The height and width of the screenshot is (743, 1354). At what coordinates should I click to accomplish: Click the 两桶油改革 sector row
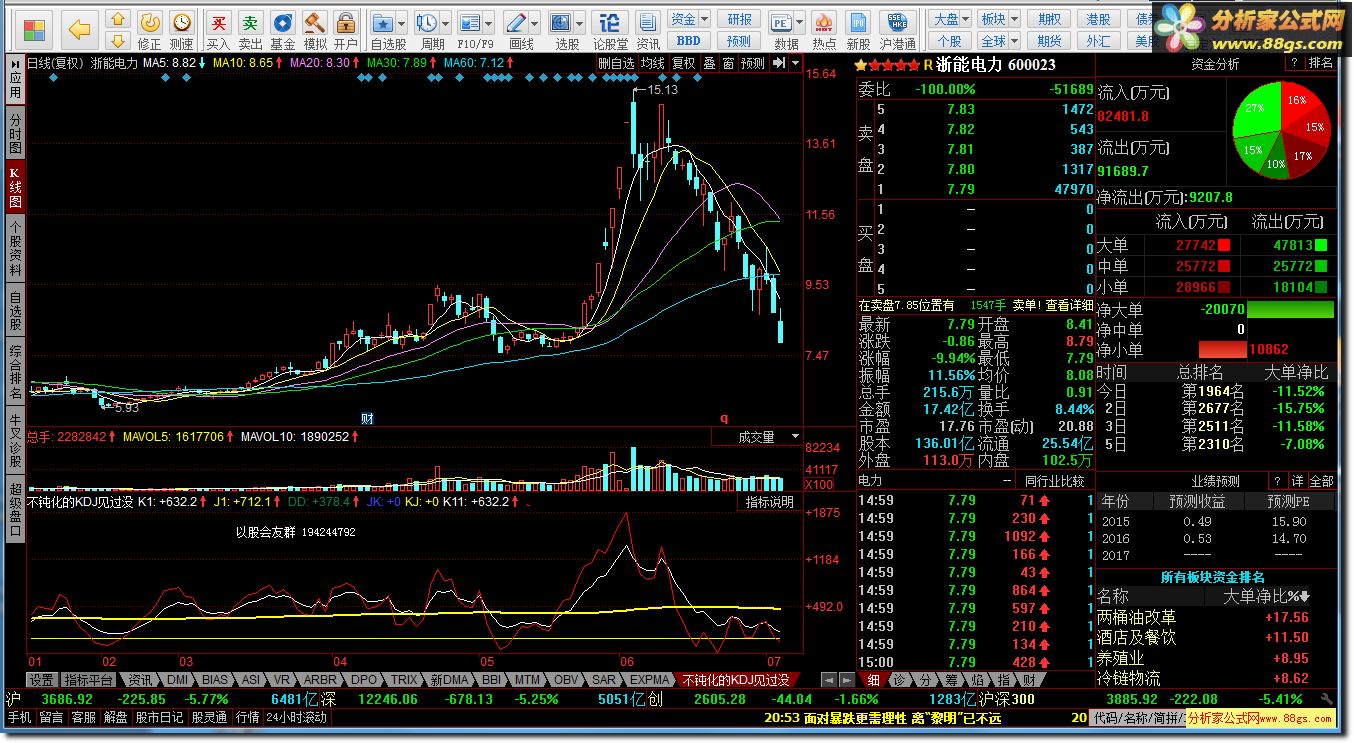[1216, 618]
